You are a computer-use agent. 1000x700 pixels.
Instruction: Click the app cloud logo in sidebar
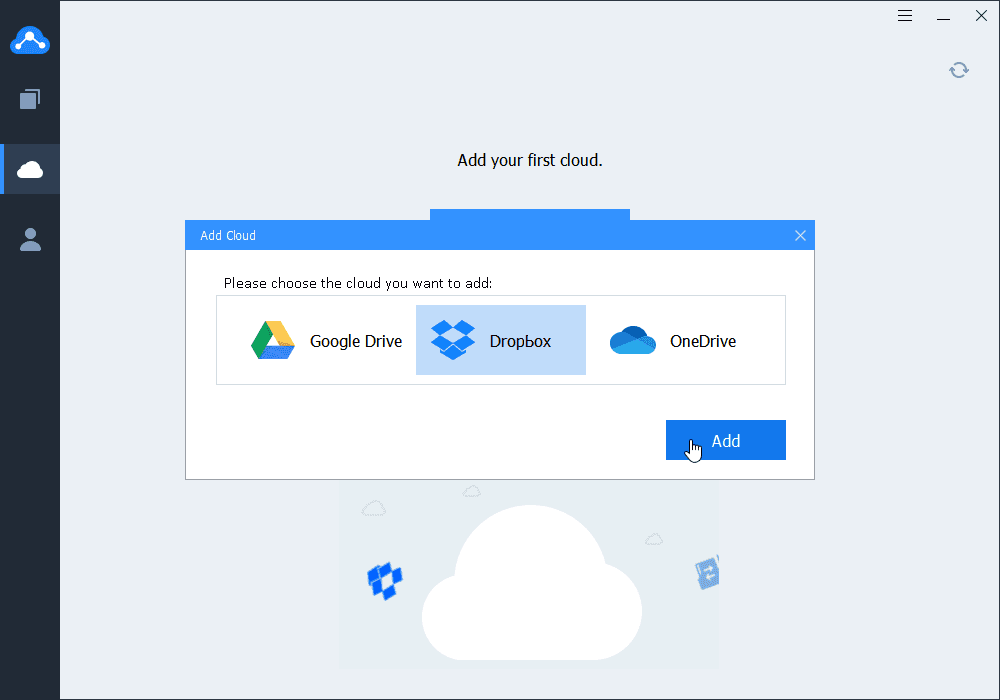[30, 40]
